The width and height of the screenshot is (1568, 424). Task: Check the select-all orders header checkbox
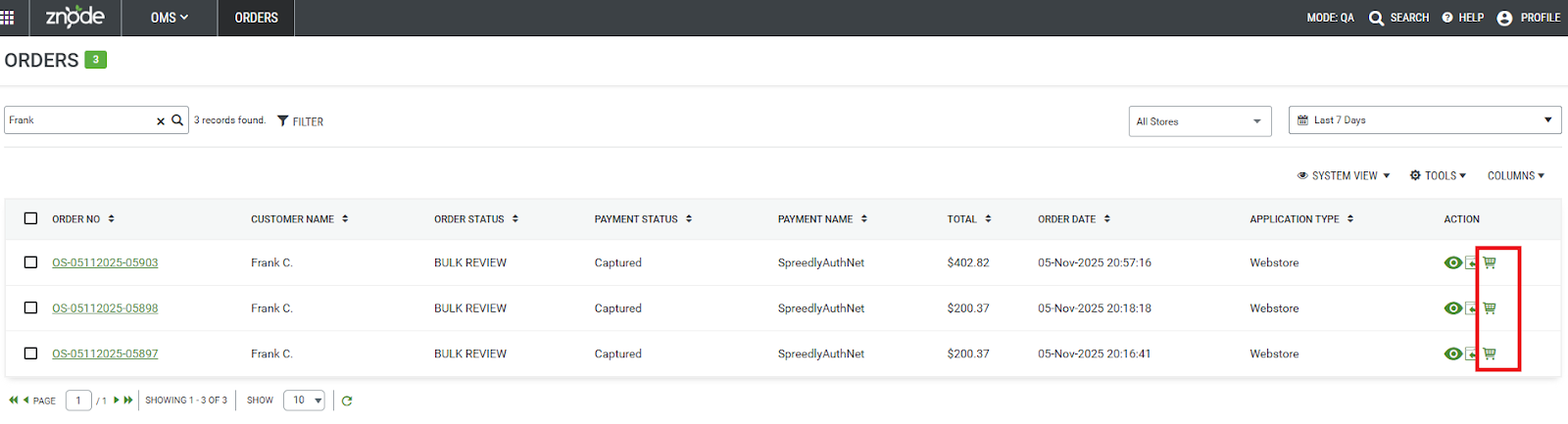30,218
